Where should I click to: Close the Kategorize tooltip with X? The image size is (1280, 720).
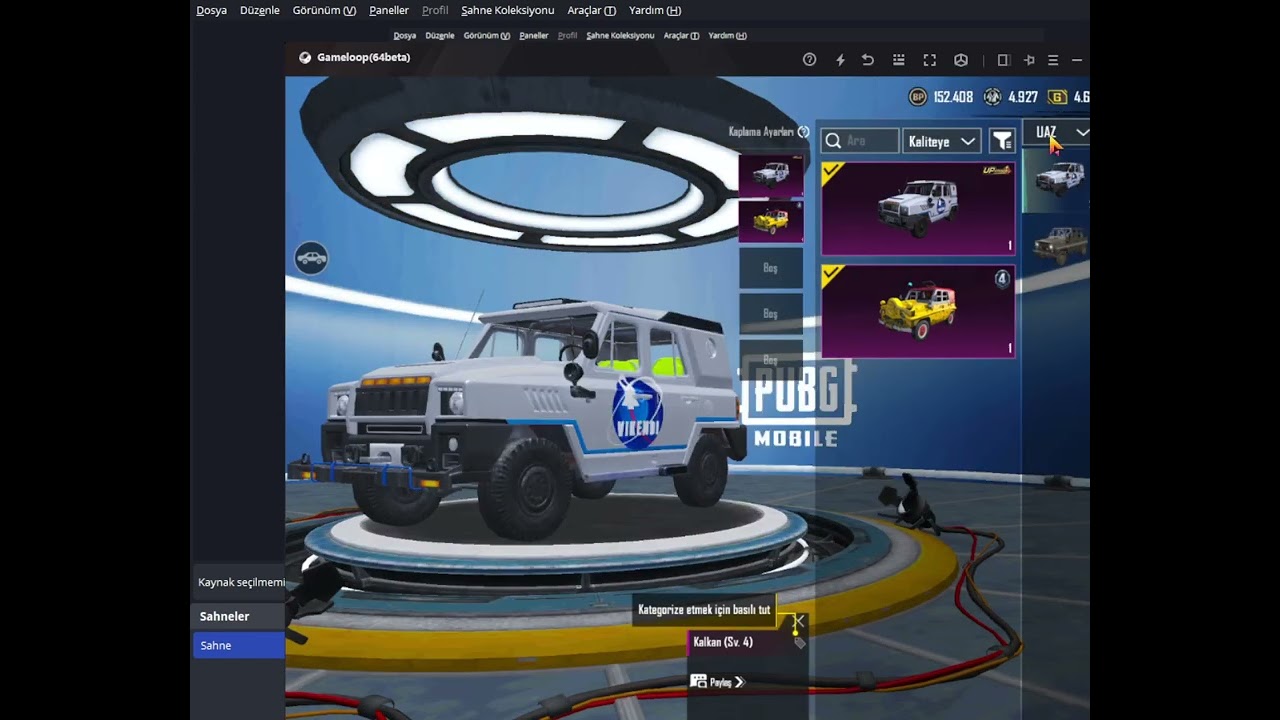799,621
